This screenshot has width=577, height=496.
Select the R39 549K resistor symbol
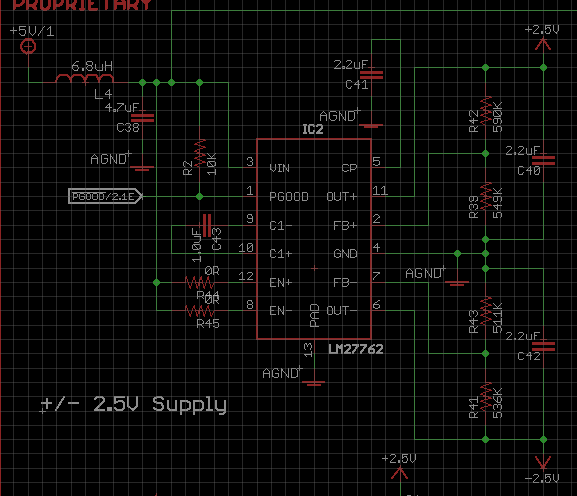486,196
